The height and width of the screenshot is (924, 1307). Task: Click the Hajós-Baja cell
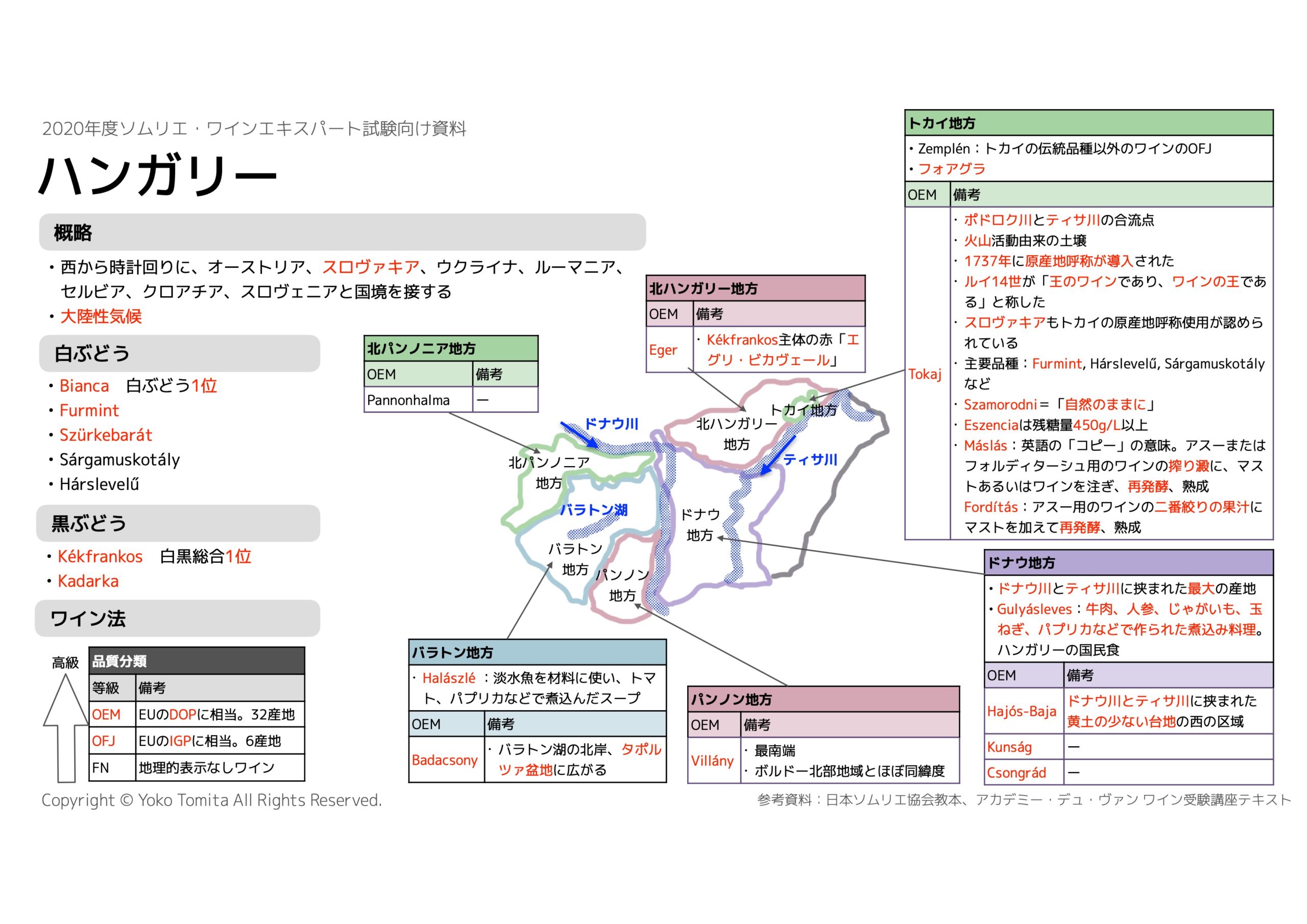(1025, 711)
